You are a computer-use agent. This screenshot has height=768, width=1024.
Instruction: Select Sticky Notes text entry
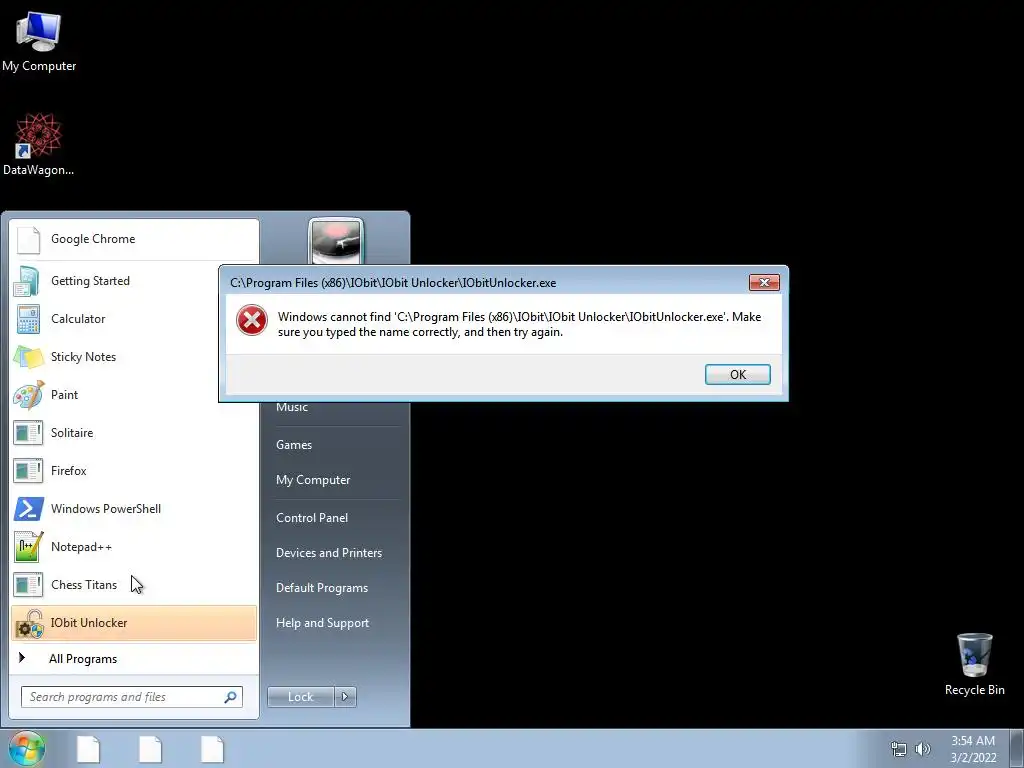(x=84, y=357)
